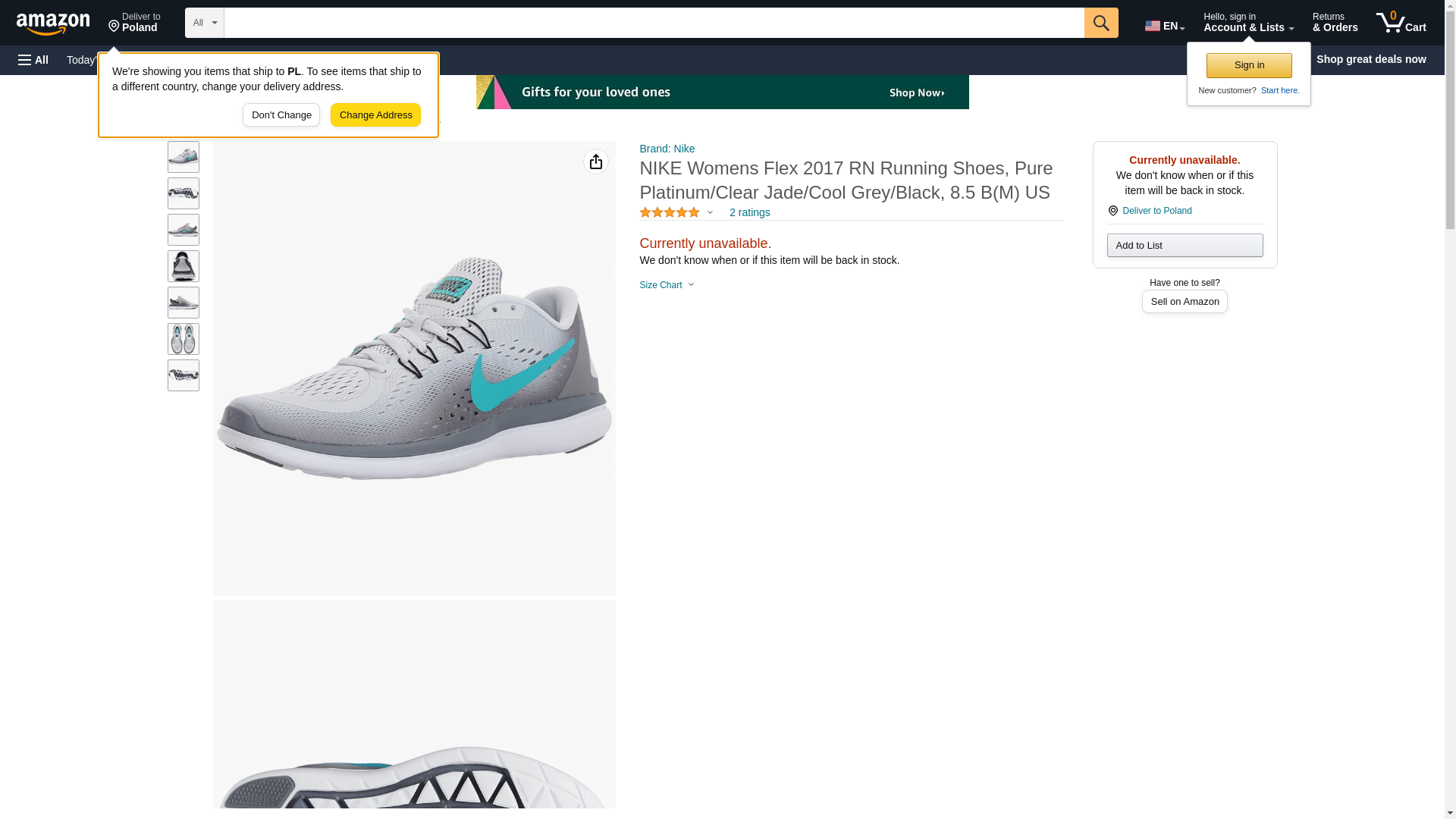The height and width of the screenshot is (819, 1456).
Task: Open the EN language flag selector
Action: [x=1165, y=25]
